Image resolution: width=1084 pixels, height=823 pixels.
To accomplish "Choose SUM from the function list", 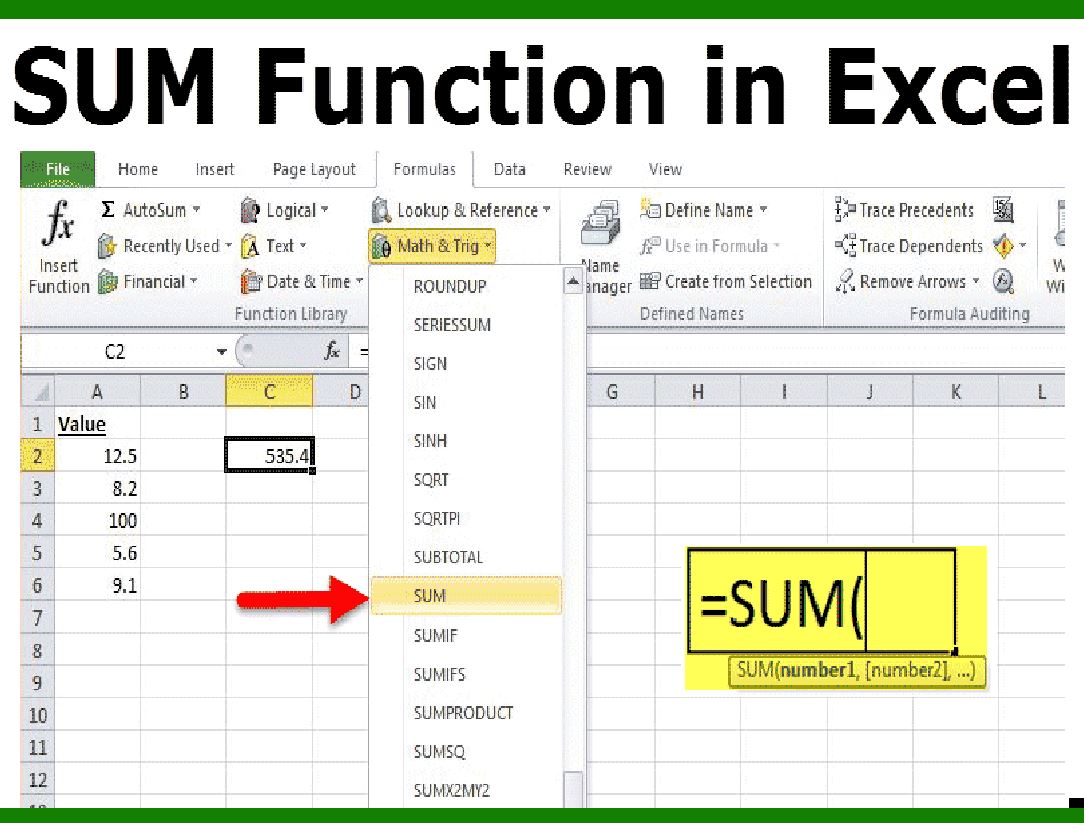I will pyautogui.click(x=466, y=596).
